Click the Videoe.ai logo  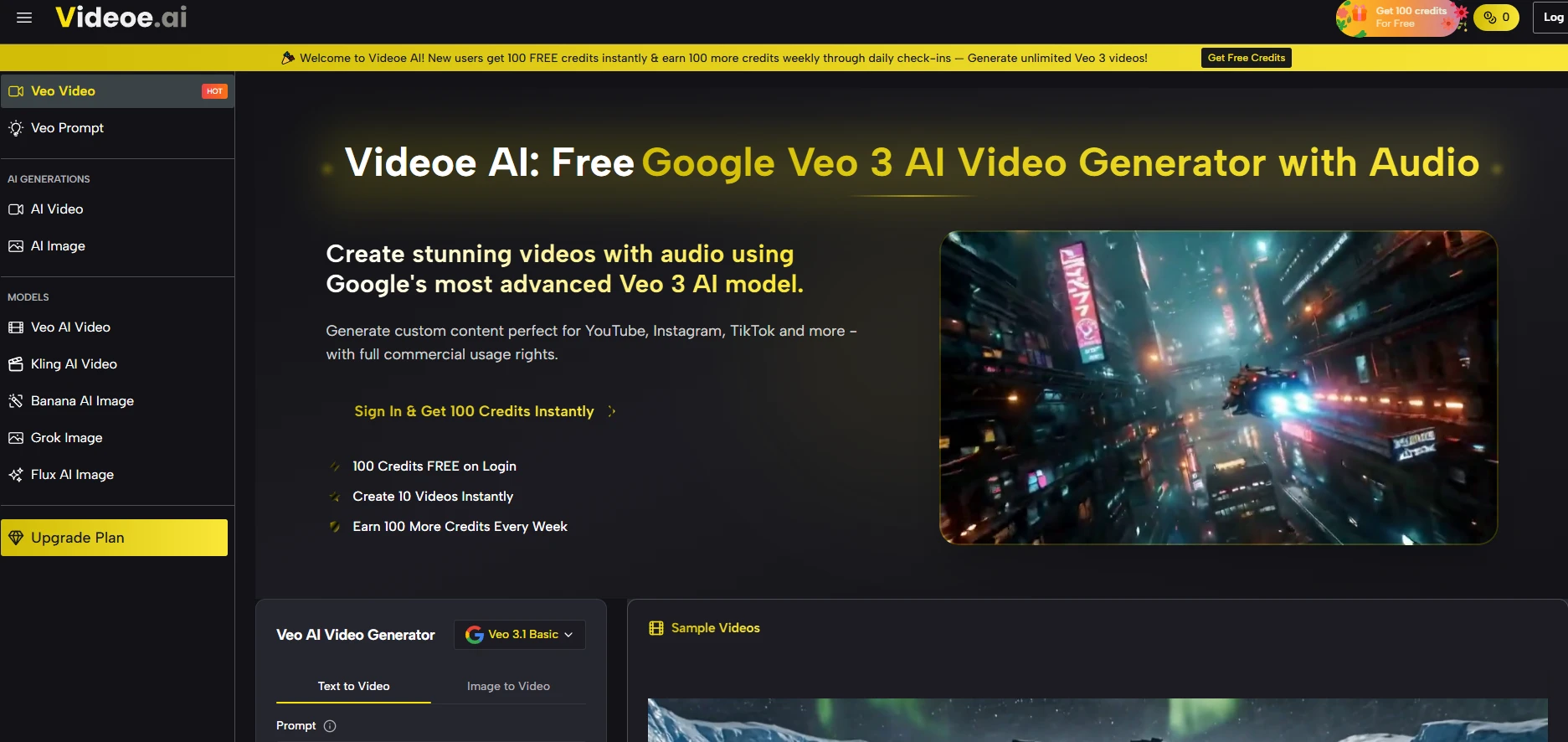click(x=121, y=17)
